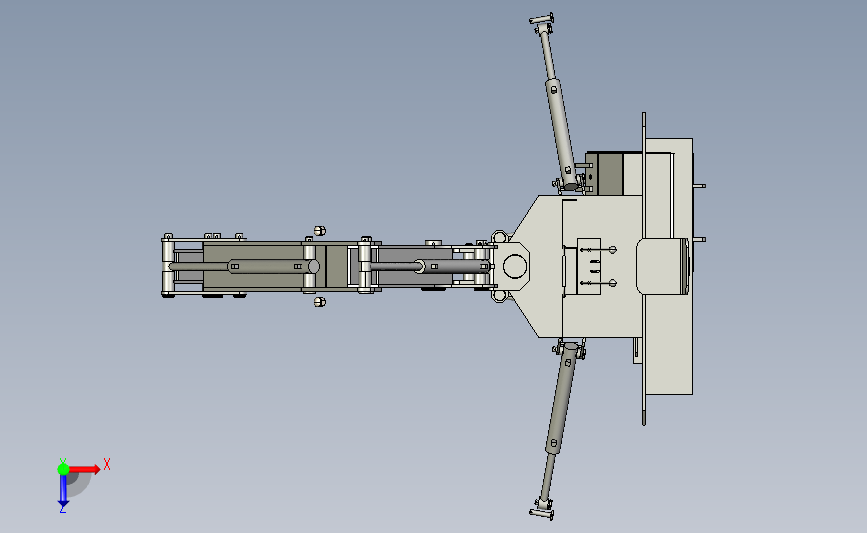The image size is (867, 533).
Task: Click the red X axis arrow of the triad
Action: coord(85,469)
